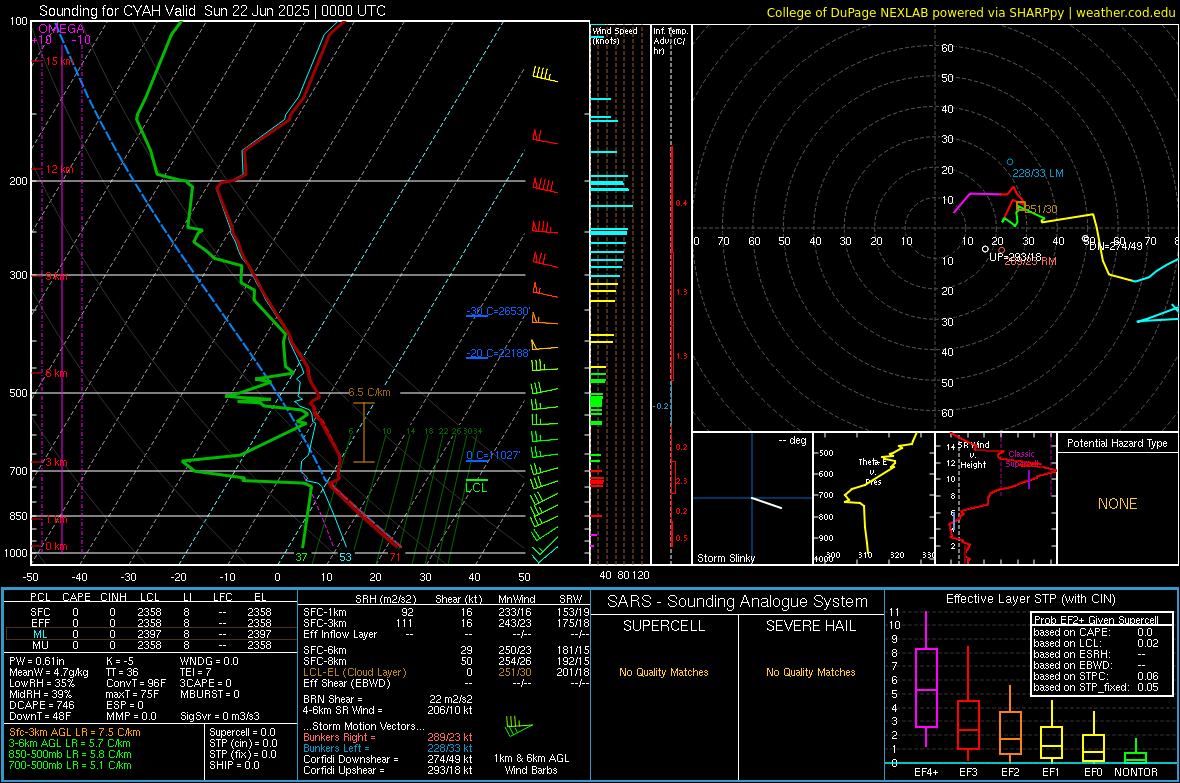Click the surface temperature value 71

(394, 557)
